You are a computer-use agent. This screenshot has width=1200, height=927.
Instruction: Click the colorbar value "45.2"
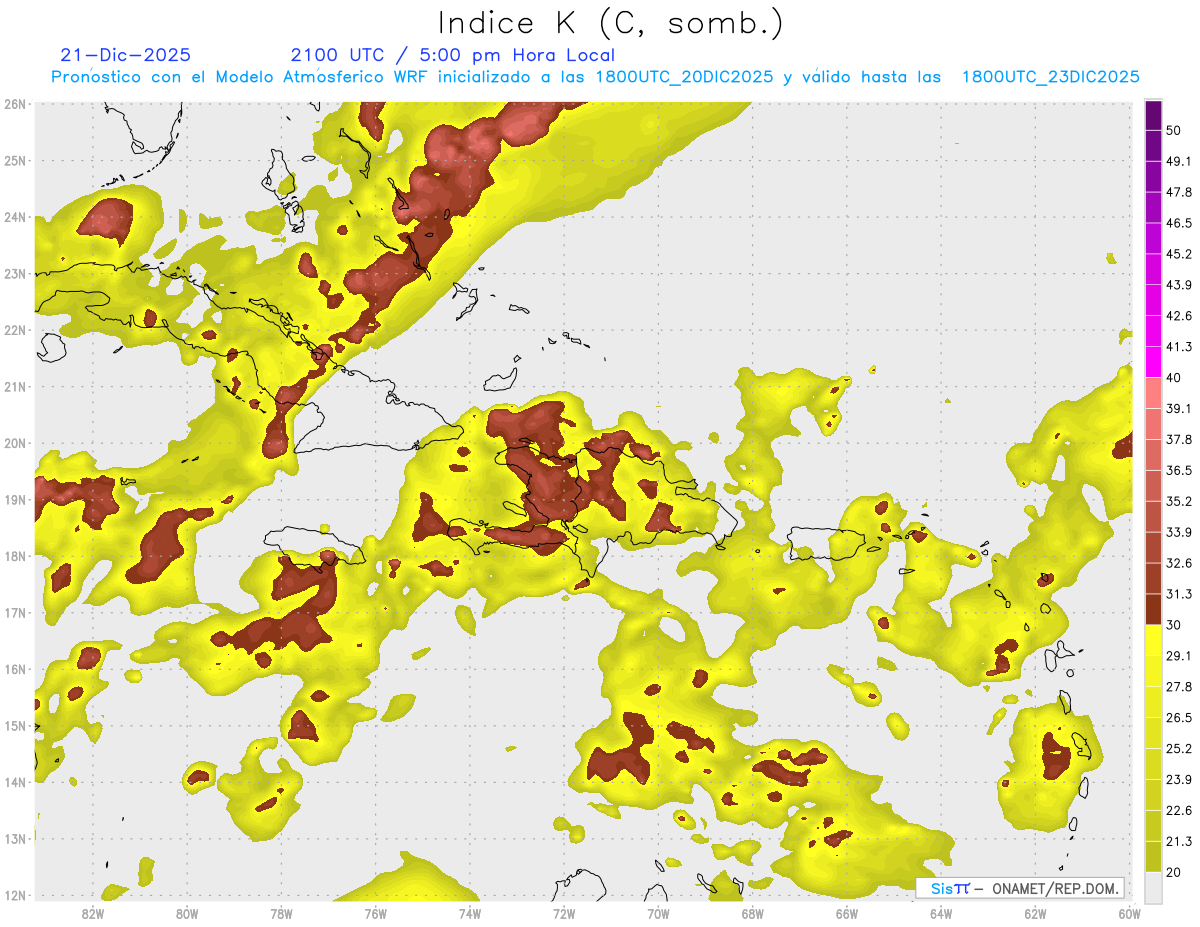point(1179,254)
